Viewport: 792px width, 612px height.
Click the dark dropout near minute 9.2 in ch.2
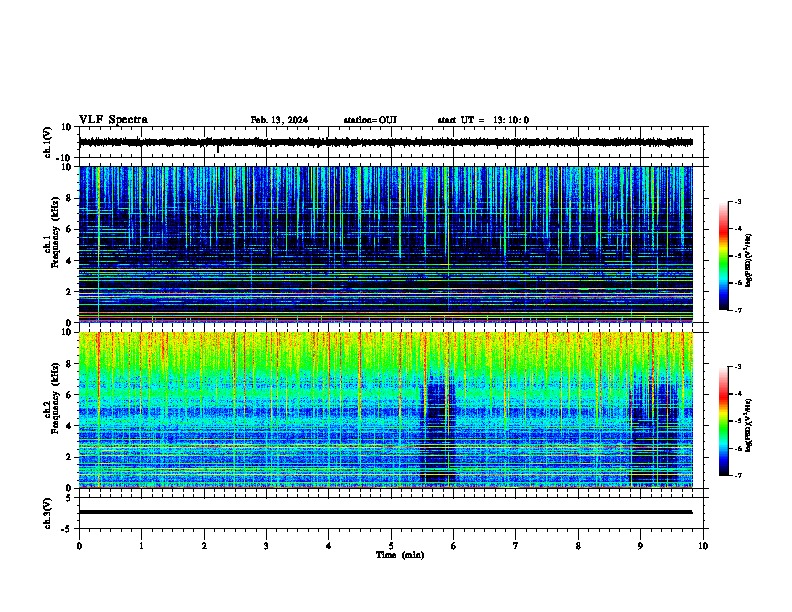point(654,434)
